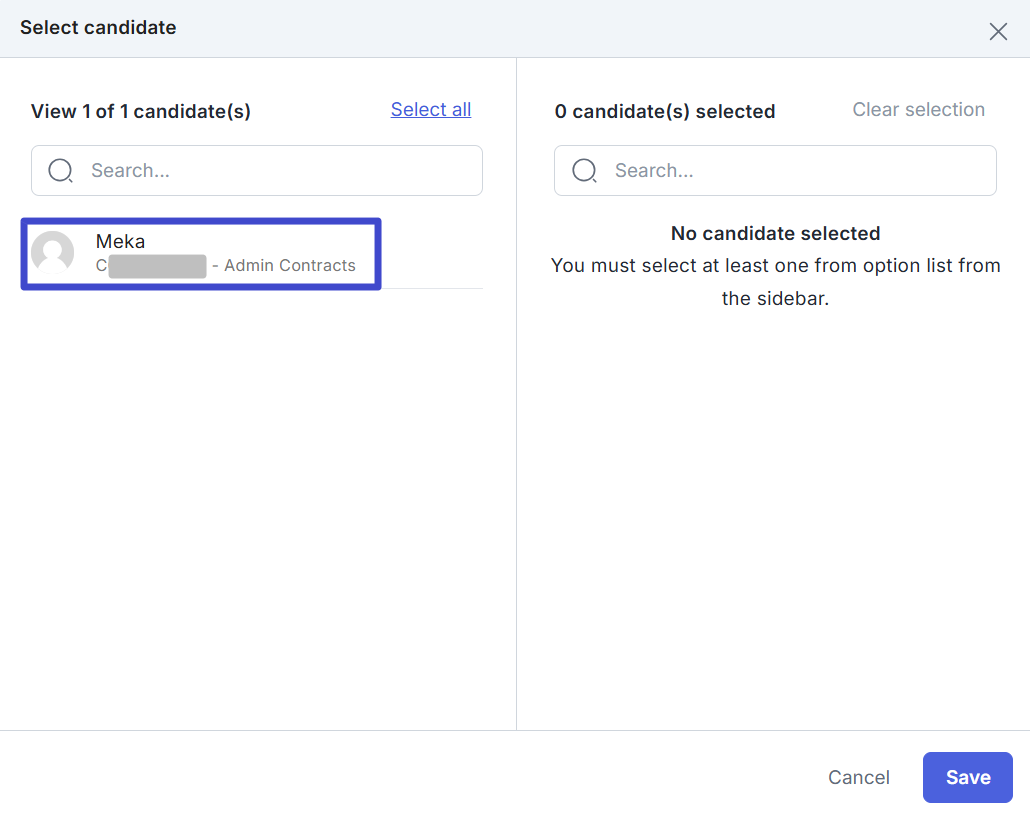Focus the candidate list search field
The width and height of the screenshot is (1030, 819).
coord(280,171)
